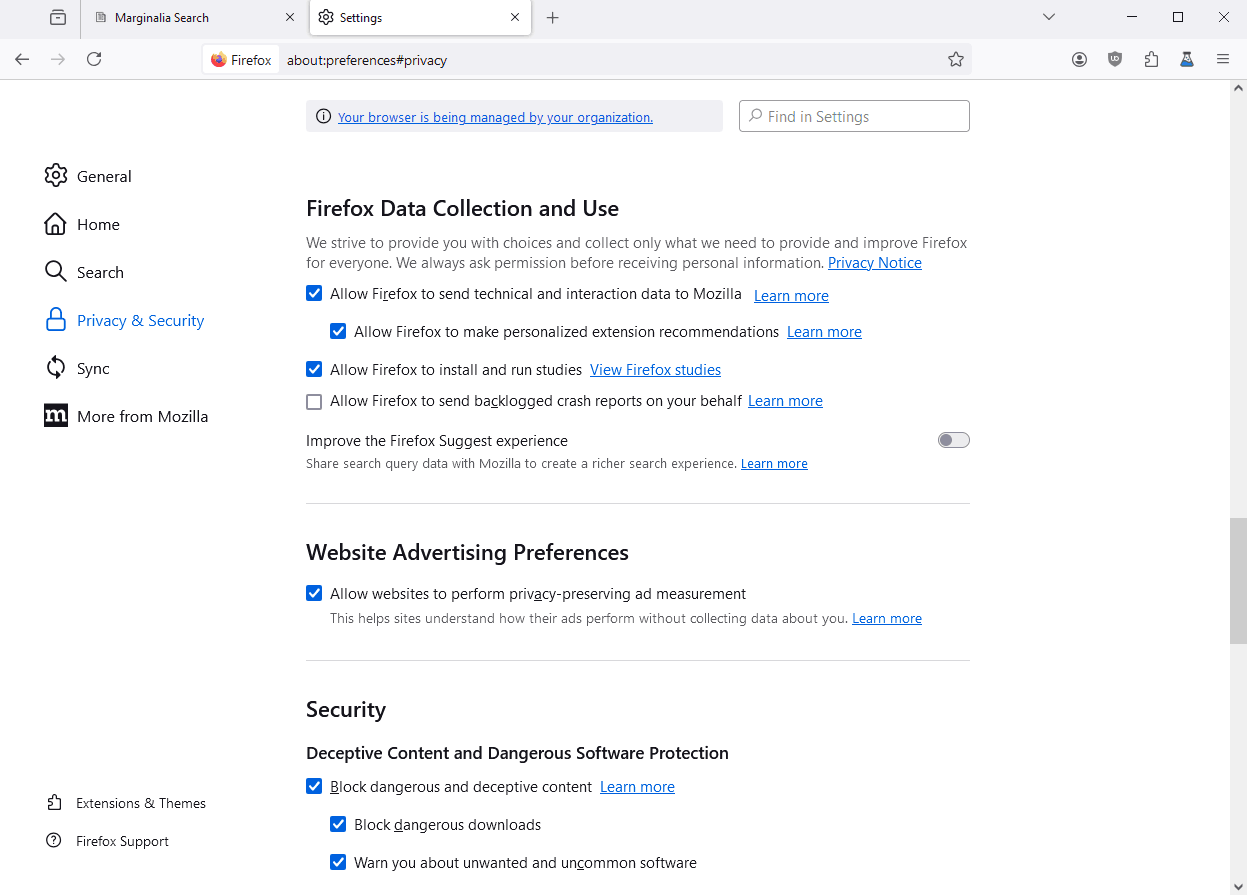Open Learn more for crash reports
This screenshot has width=1247, height=895.
[785, 401]
